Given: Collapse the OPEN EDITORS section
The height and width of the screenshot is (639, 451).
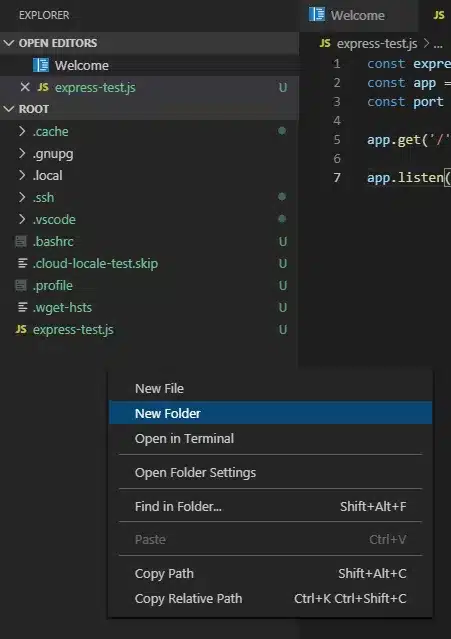Looking at the screenshot, I should (9, 43).
